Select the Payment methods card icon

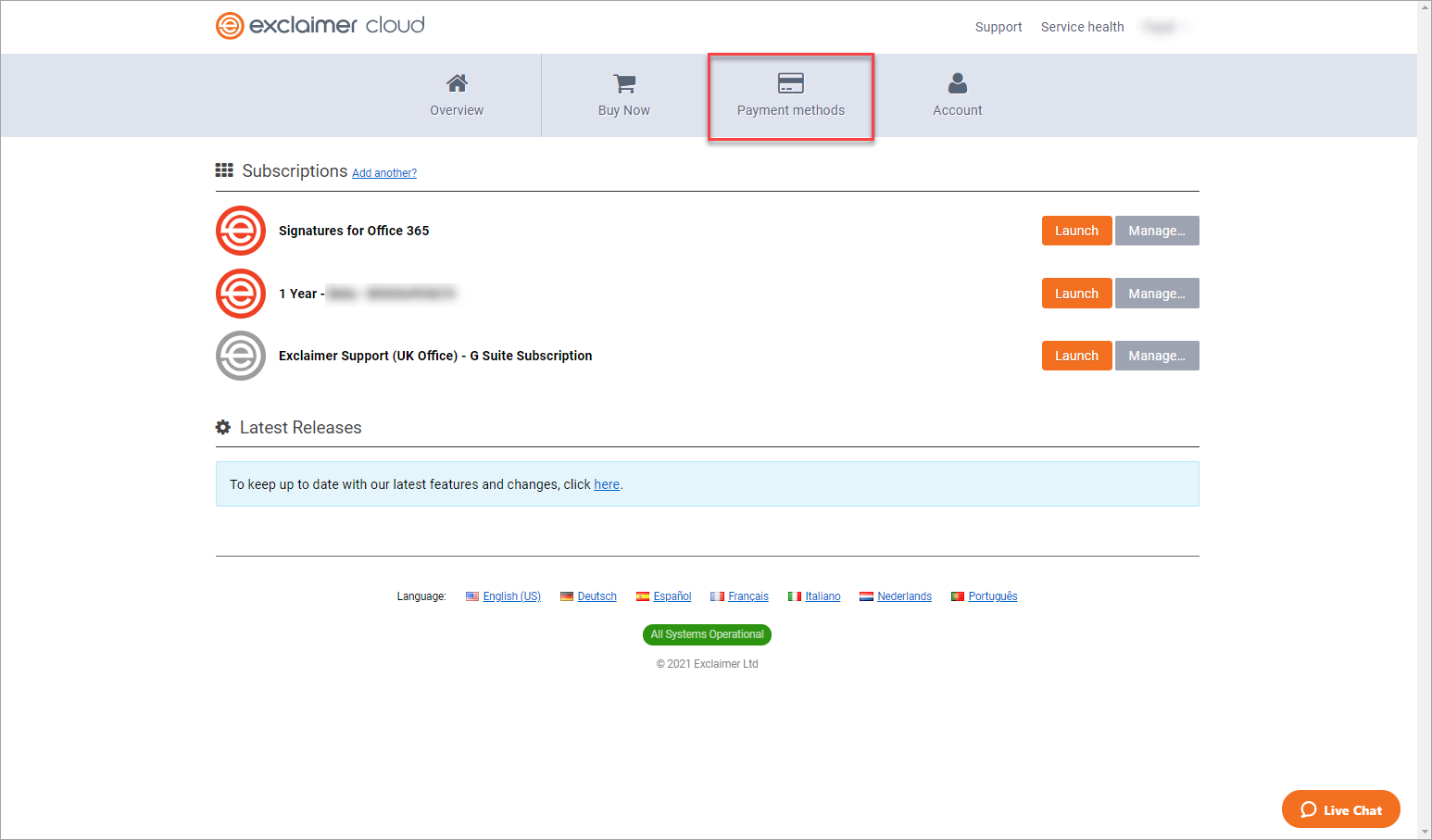790,83
